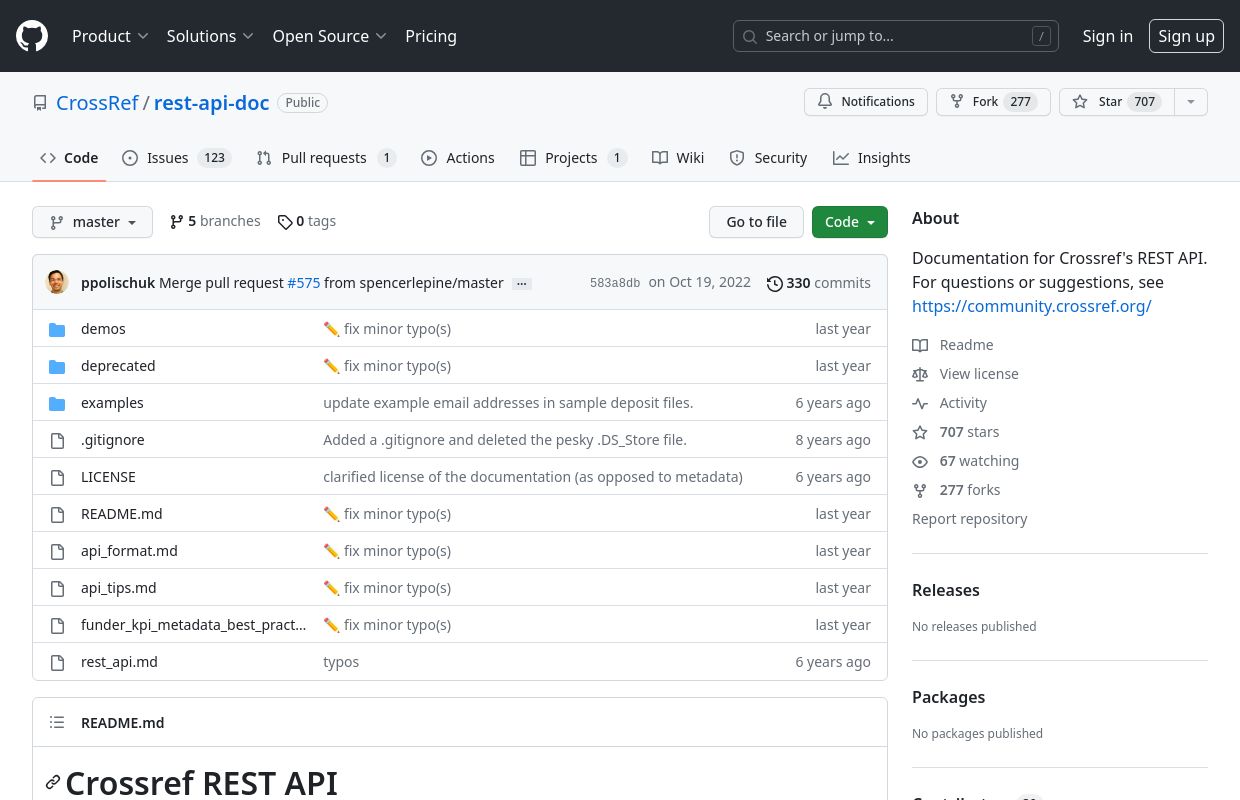Click the GitHub logo icon

[32, 36]
